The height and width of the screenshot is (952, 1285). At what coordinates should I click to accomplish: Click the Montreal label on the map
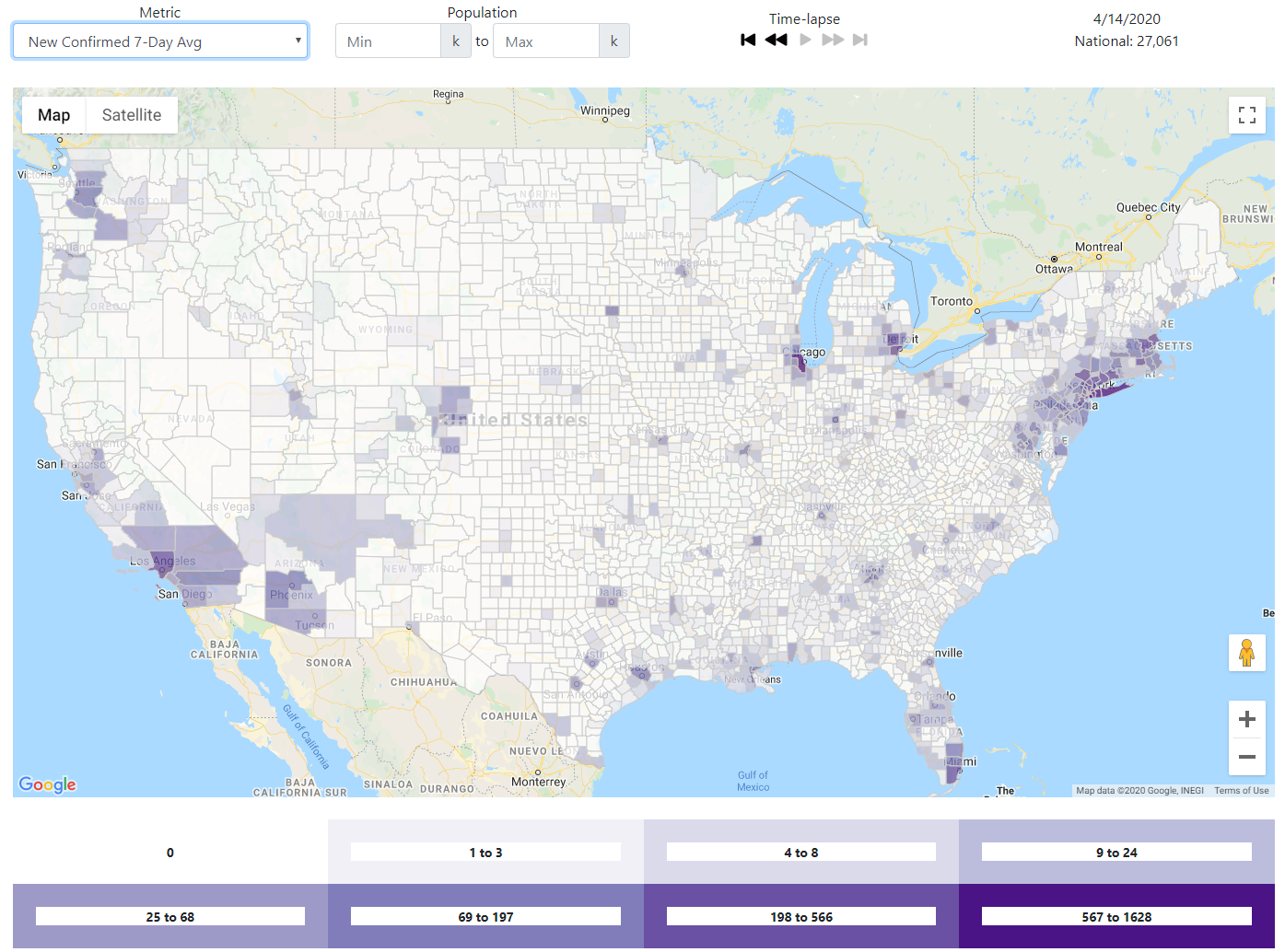point(1099,247)
